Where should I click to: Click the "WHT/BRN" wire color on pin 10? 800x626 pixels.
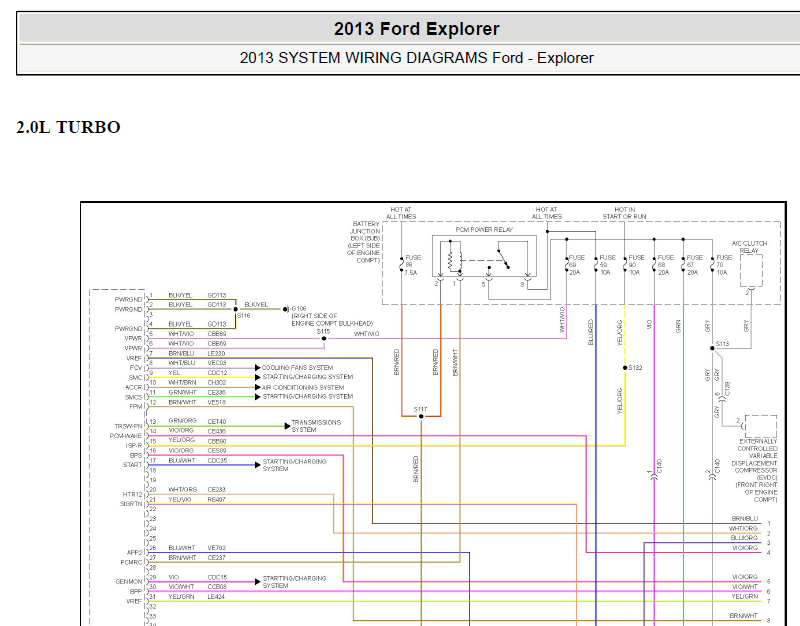pyautogui.click(x=182, y=383)
